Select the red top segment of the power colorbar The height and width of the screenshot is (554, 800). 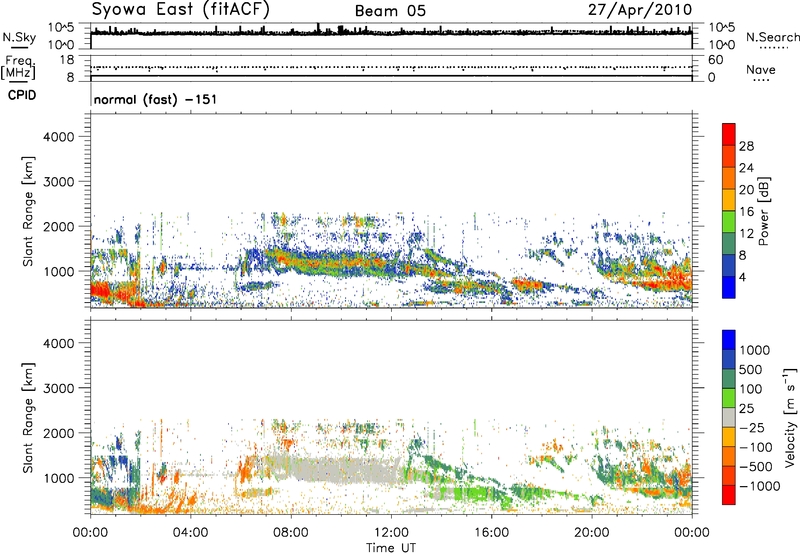[x=729, y=134]
